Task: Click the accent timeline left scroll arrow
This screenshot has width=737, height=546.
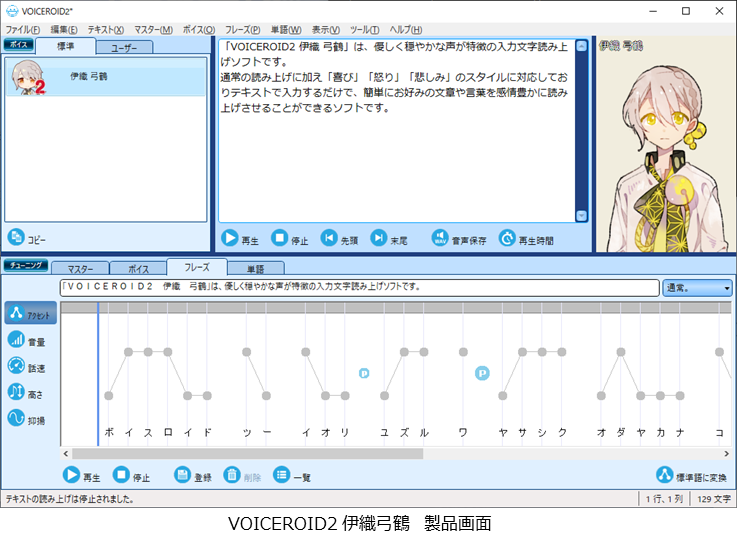Action: pyautogui.click(x=66, y=454)
